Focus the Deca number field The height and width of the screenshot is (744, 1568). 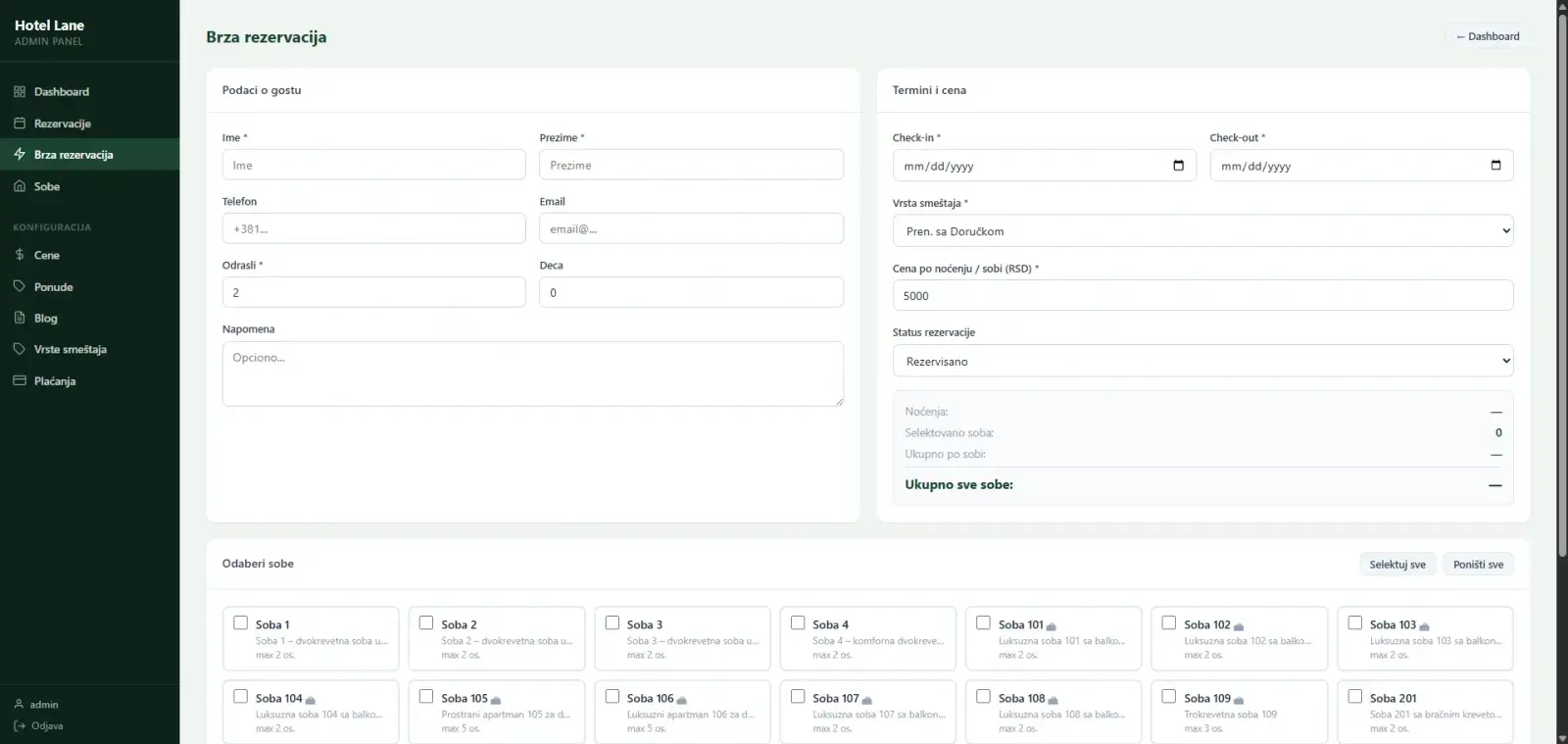coord(691,292)
